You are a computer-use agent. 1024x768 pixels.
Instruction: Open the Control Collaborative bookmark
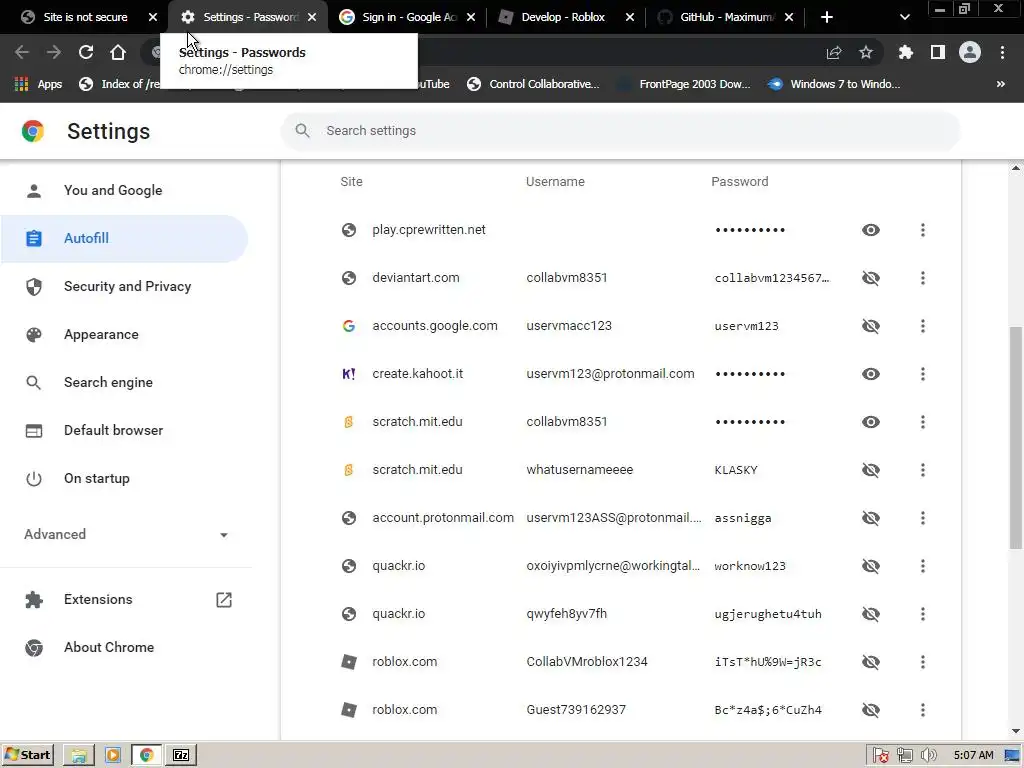pos(533,84)
